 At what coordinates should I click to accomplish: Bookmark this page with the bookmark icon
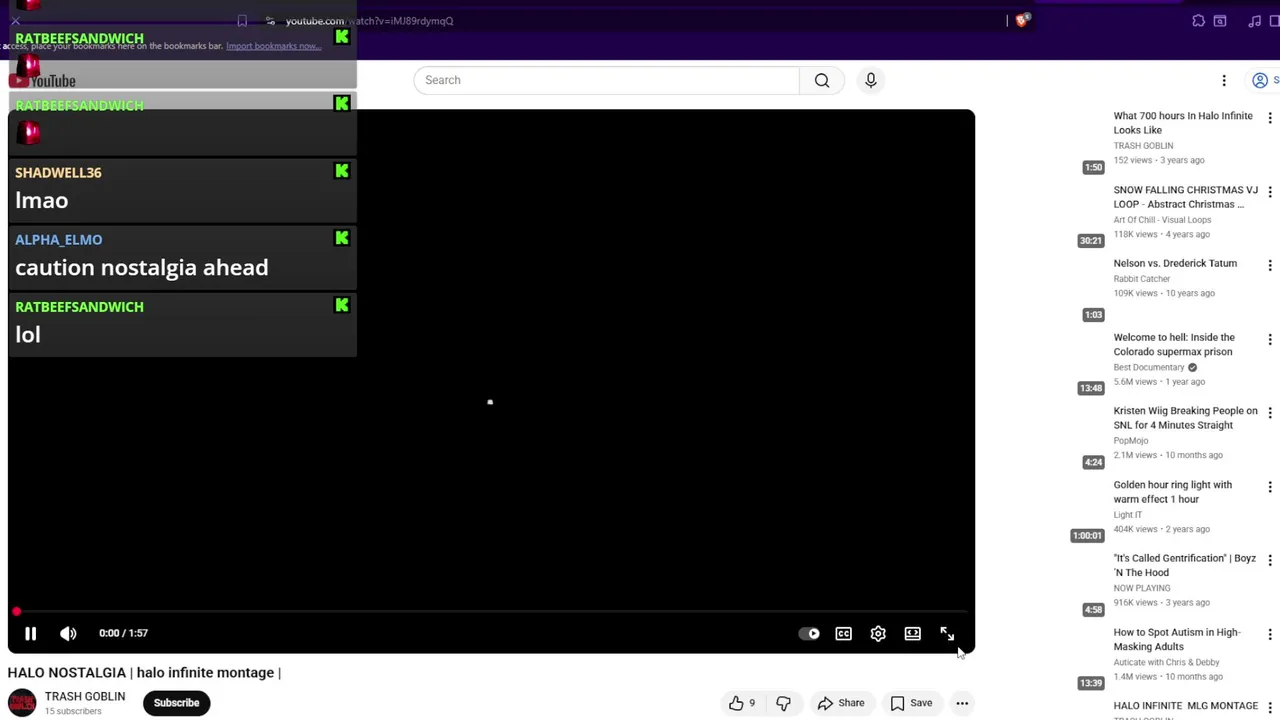point(242,21)
